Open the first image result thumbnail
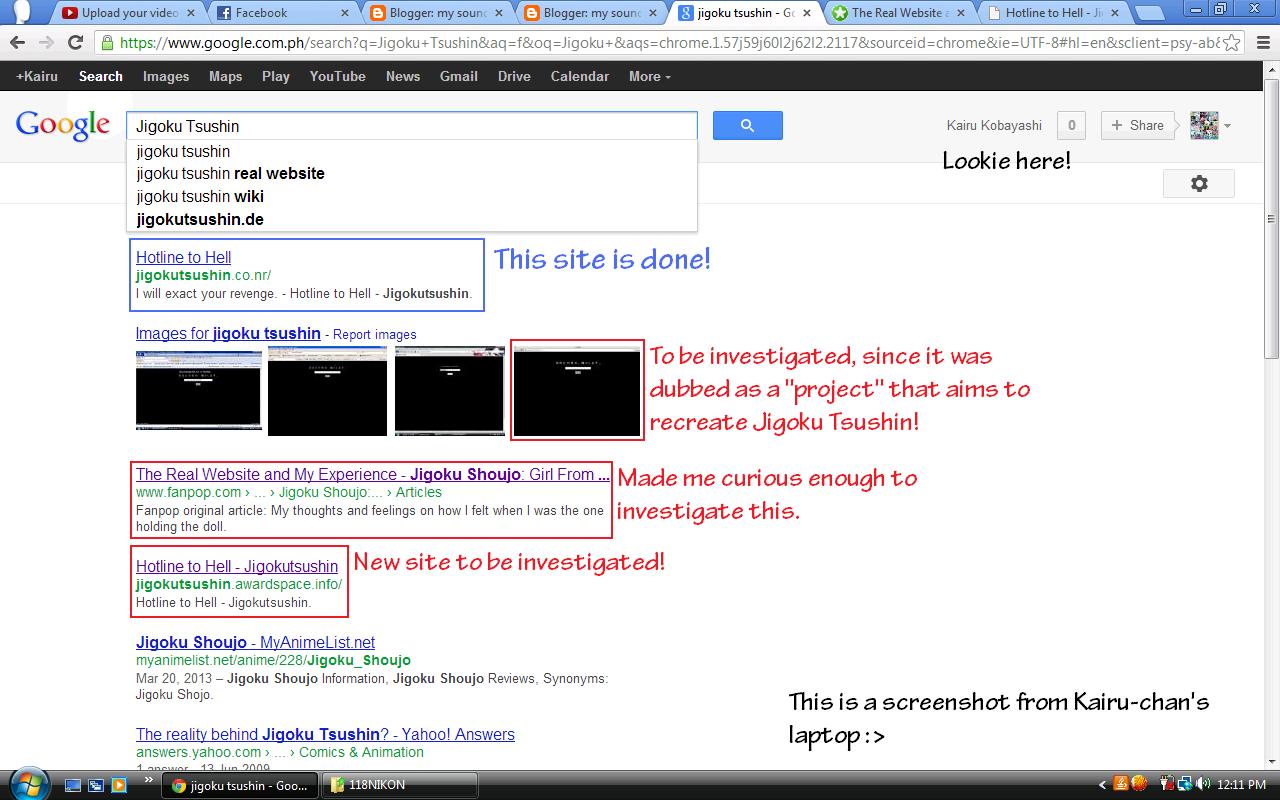Image resolution: width=1280 pixels, height=800 pixels. pos(199,390)
